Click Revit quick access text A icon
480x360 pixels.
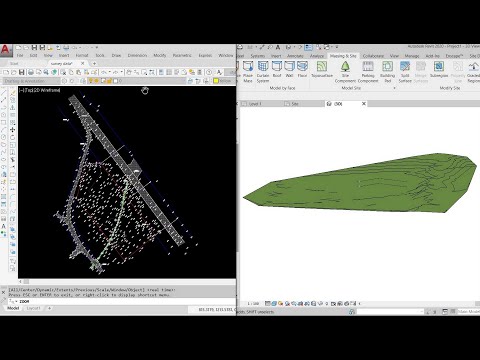278,47
